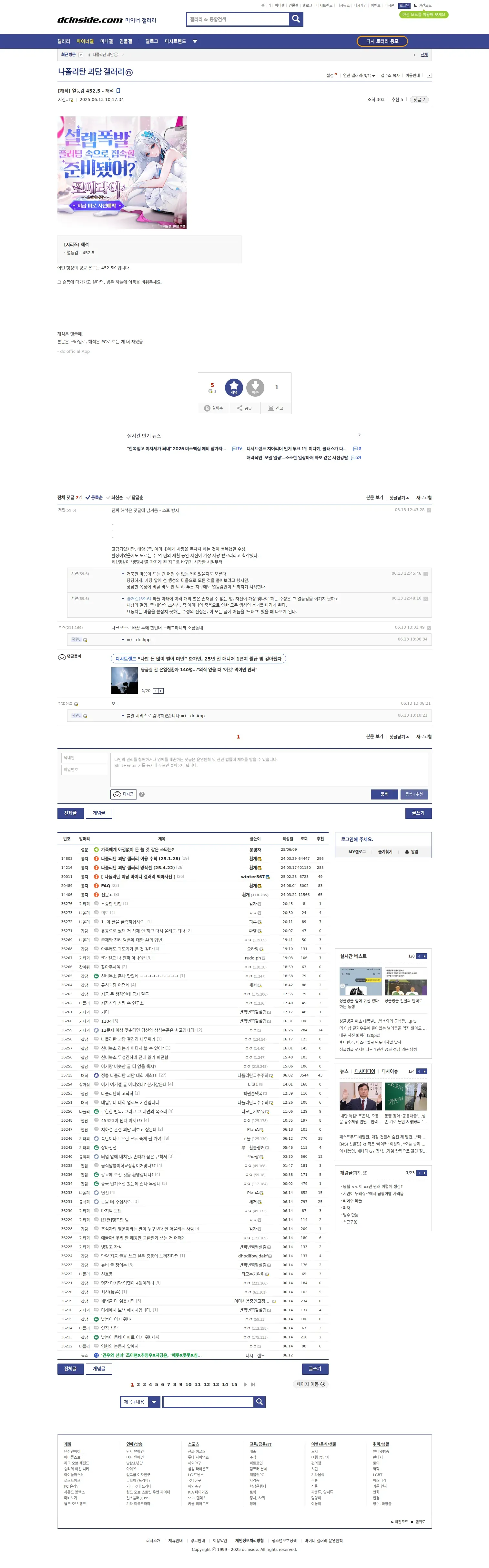
Task: Open post '나폴리탄 괴담 갤러리 이용 수칙 (25.1.28)'
Action: click(x=141, y=858)
